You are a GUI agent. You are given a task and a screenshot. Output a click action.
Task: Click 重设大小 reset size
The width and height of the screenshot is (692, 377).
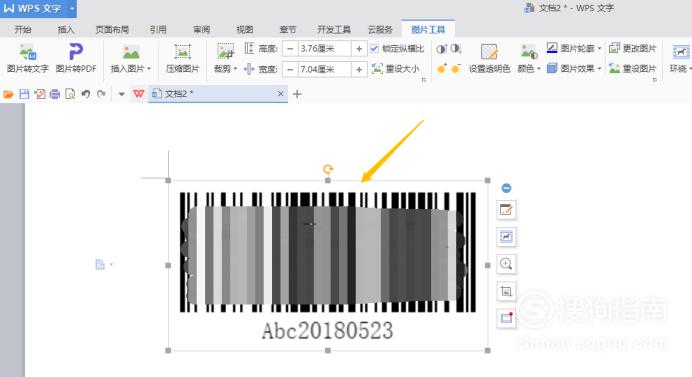point(395,69)
